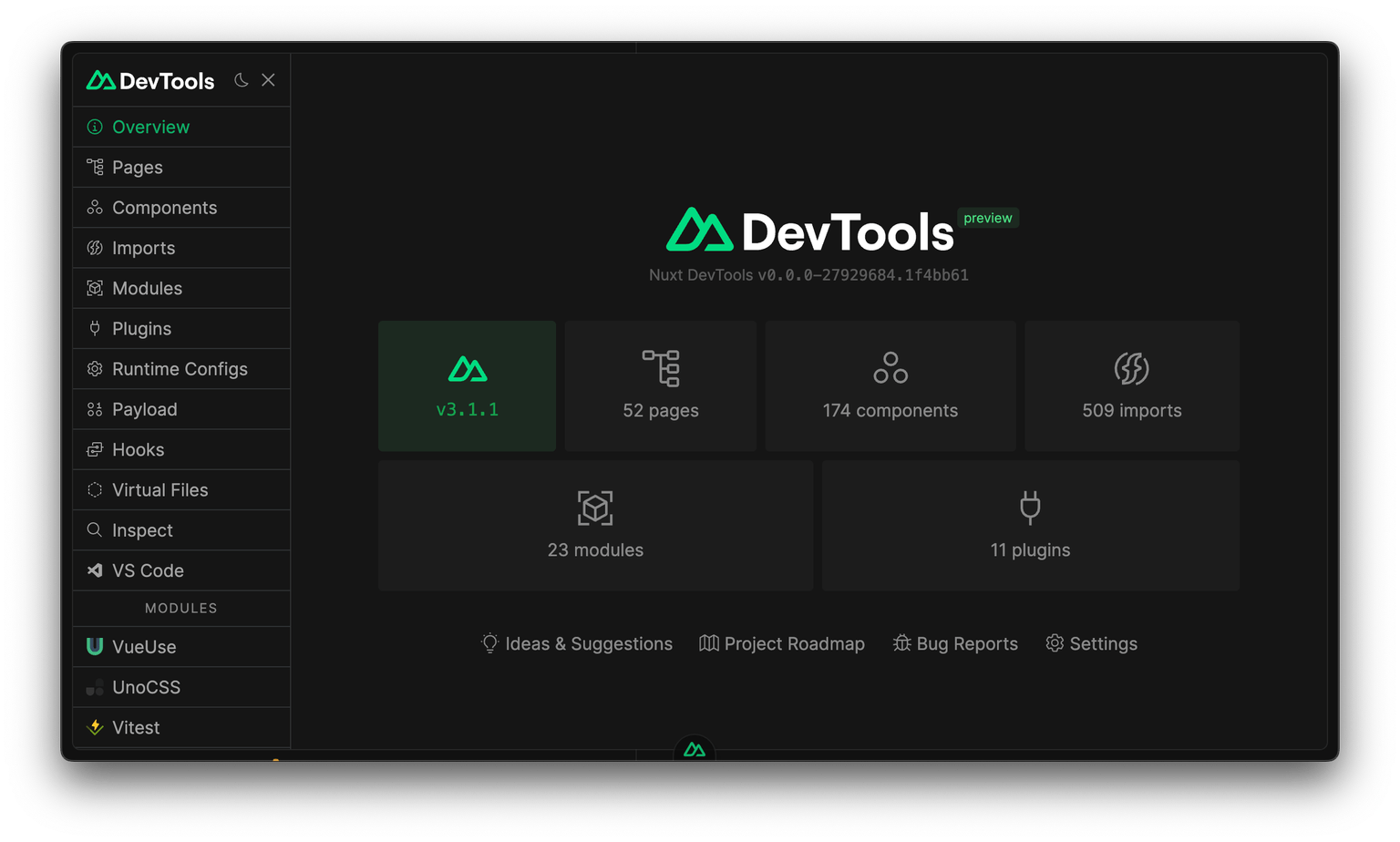Select the Plugins plug icon
This screenshot has width=1400, height=842.
pos(95,328)
